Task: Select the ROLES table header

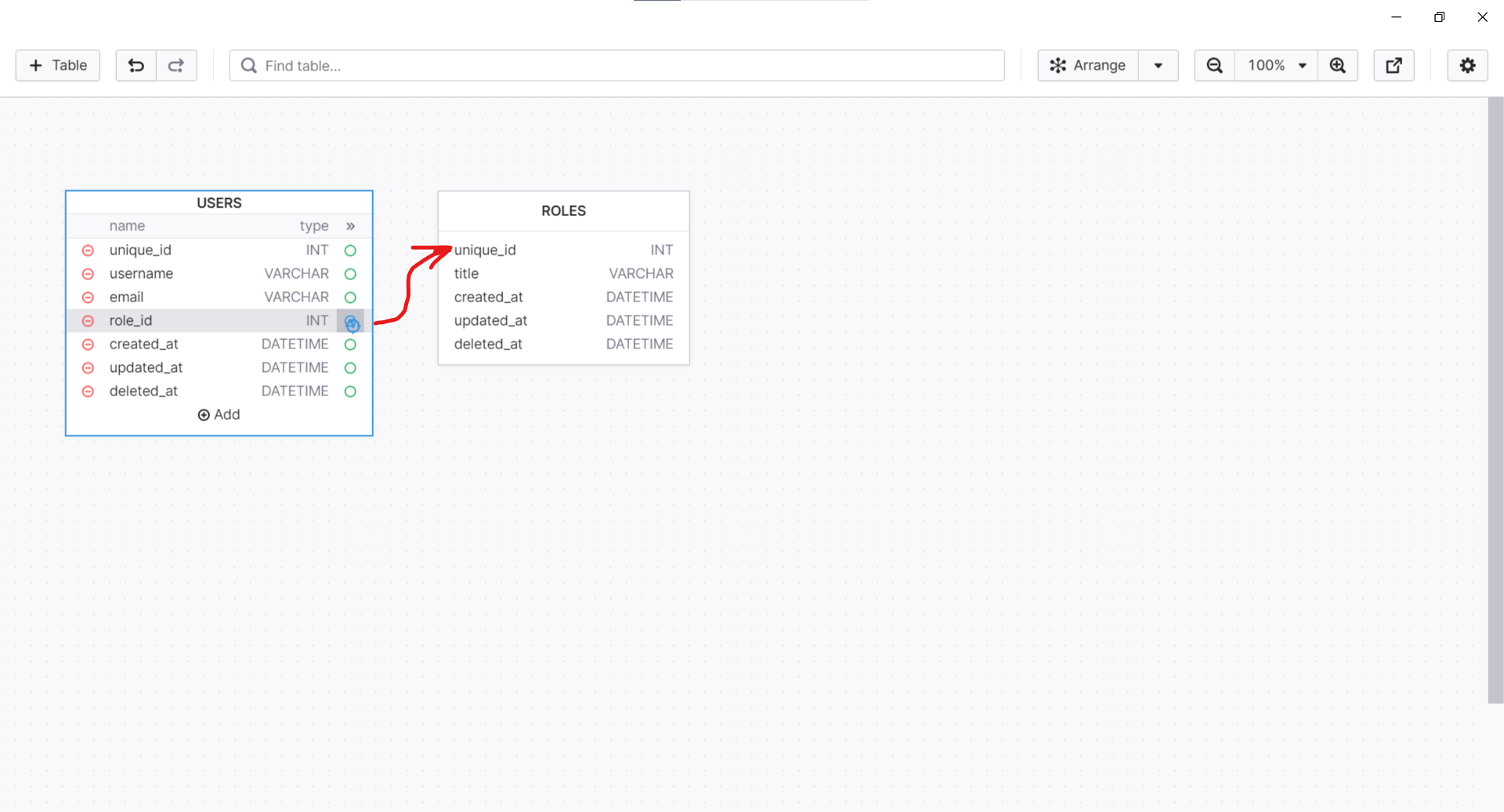Action: pos(562,211)
